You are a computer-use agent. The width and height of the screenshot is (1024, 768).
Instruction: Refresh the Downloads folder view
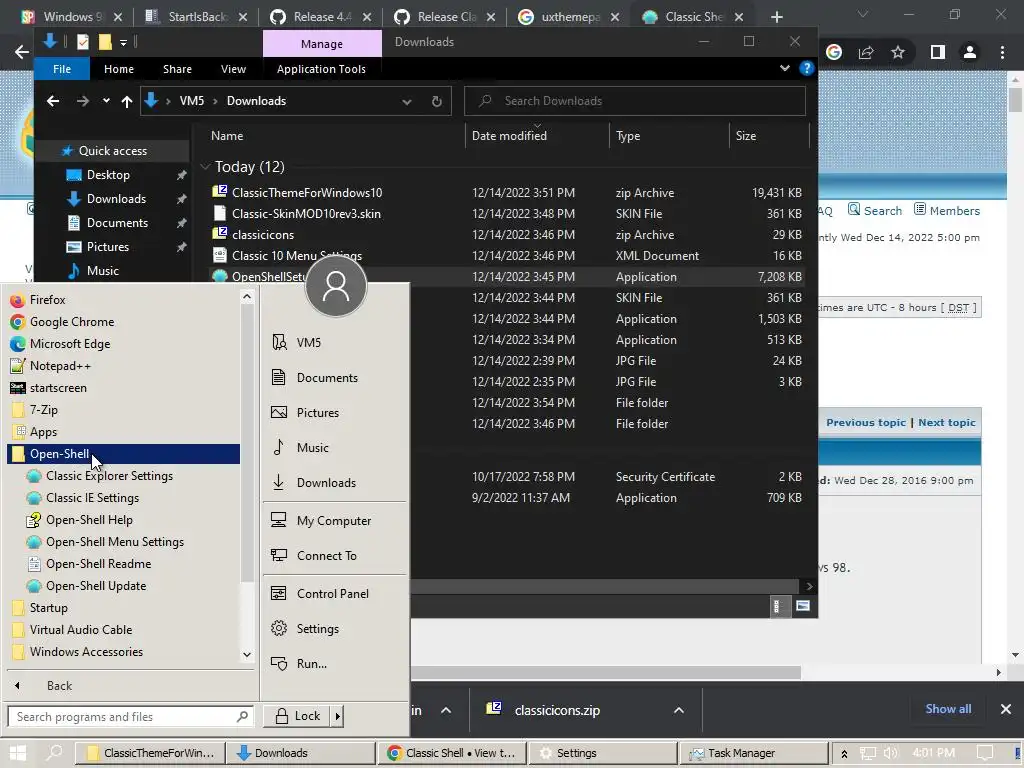pyautogui.click(x=437, y=101)
